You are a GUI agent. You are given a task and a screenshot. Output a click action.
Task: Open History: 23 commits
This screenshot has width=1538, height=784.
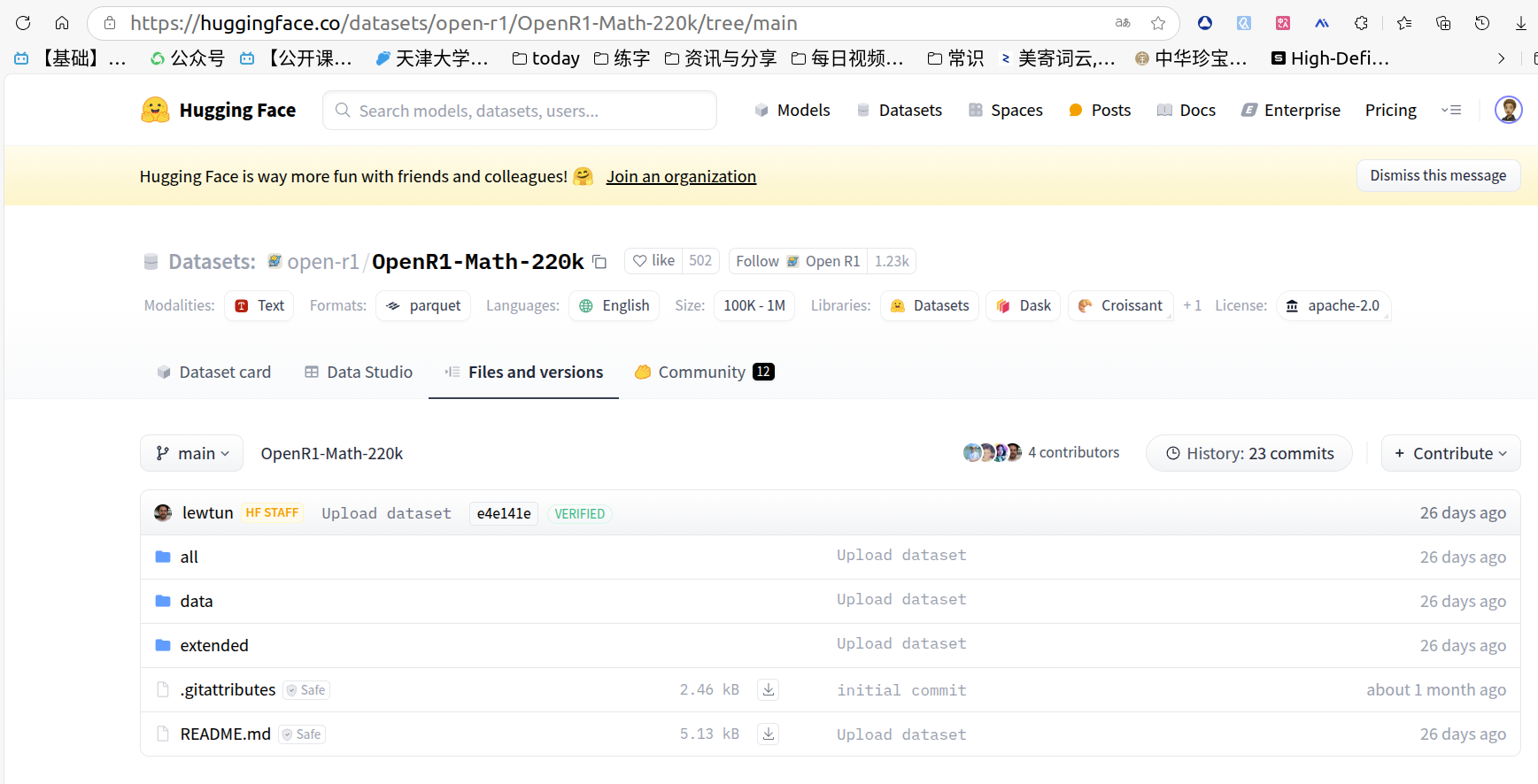pos(1249,453)
